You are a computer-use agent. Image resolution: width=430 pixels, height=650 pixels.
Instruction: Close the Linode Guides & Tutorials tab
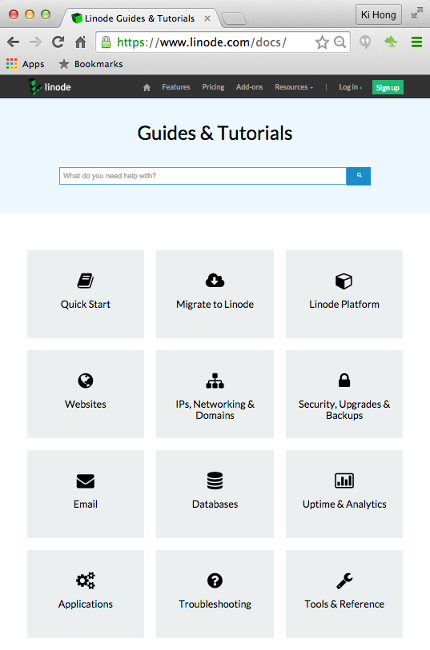[207, 18]
